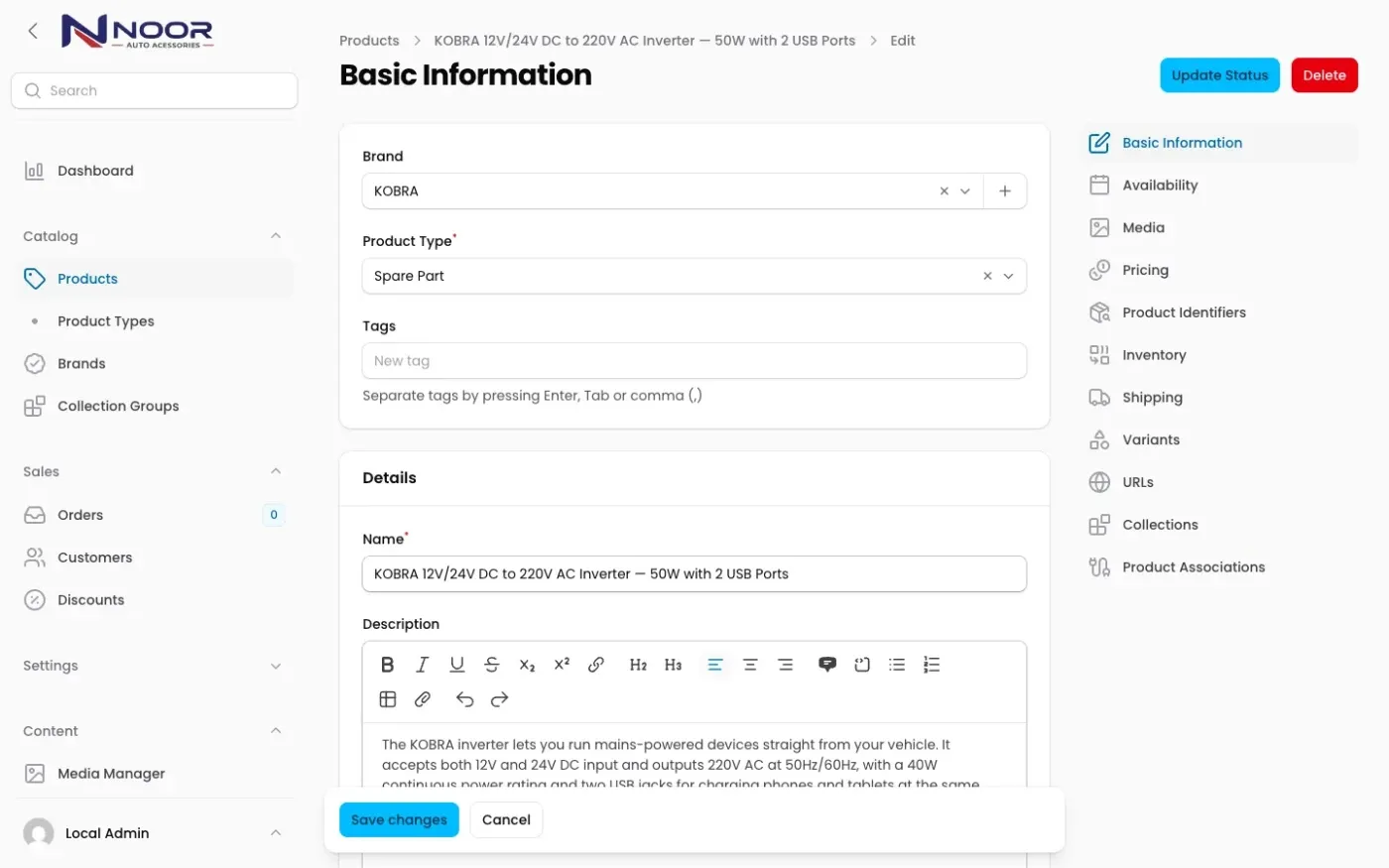Create numbered list in description

[x=932, y=665]
